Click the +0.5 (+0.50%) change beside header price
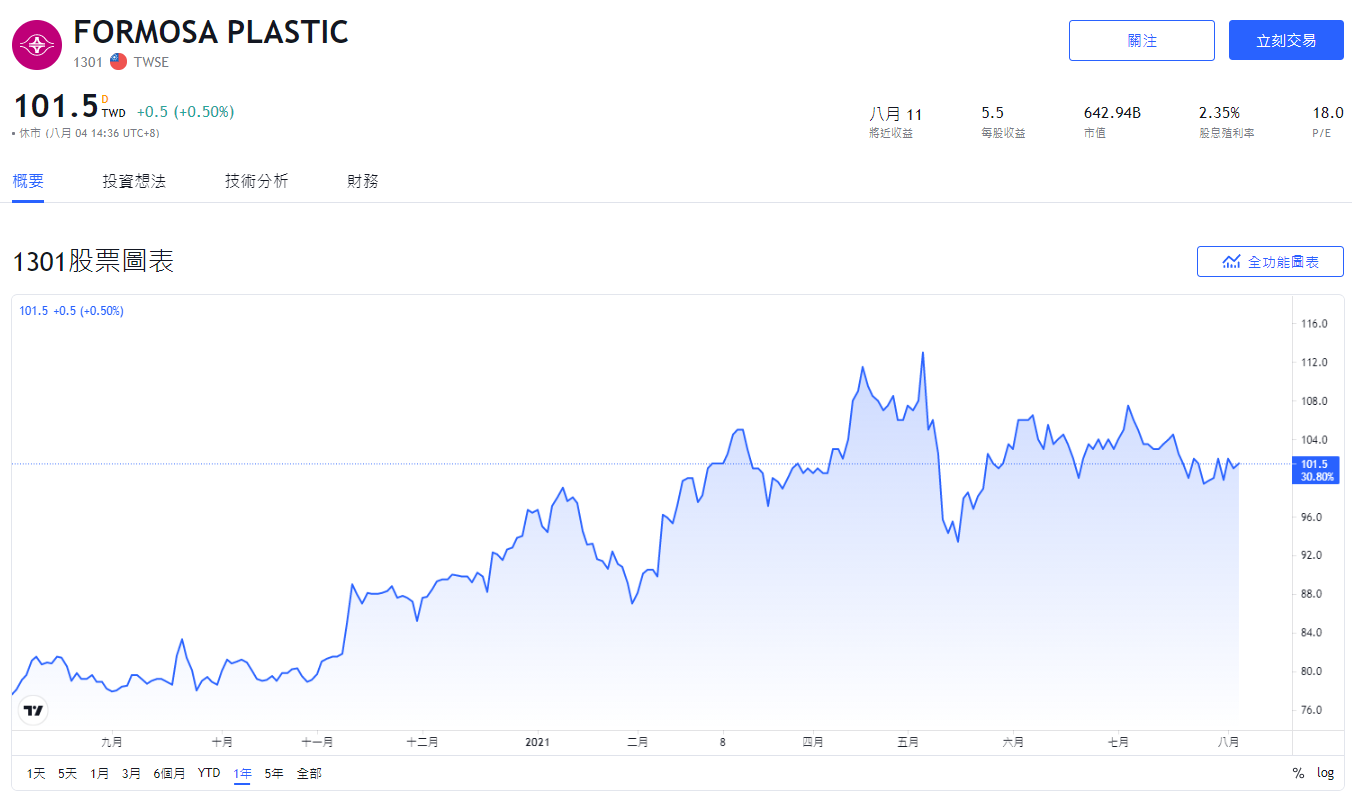The image size is (1352, 797). (185, 112)
